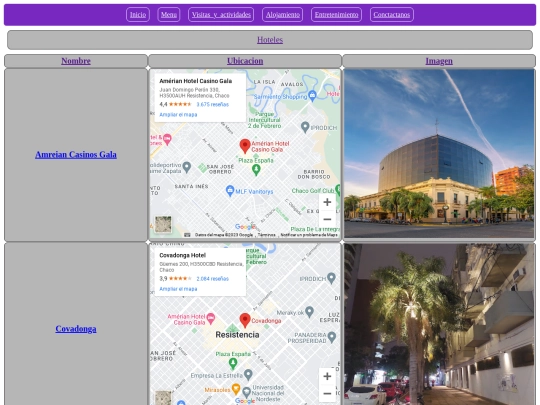Click the Covadonga Hotel info card title
This screenshot has height=405, width=540.
(183, 256)
